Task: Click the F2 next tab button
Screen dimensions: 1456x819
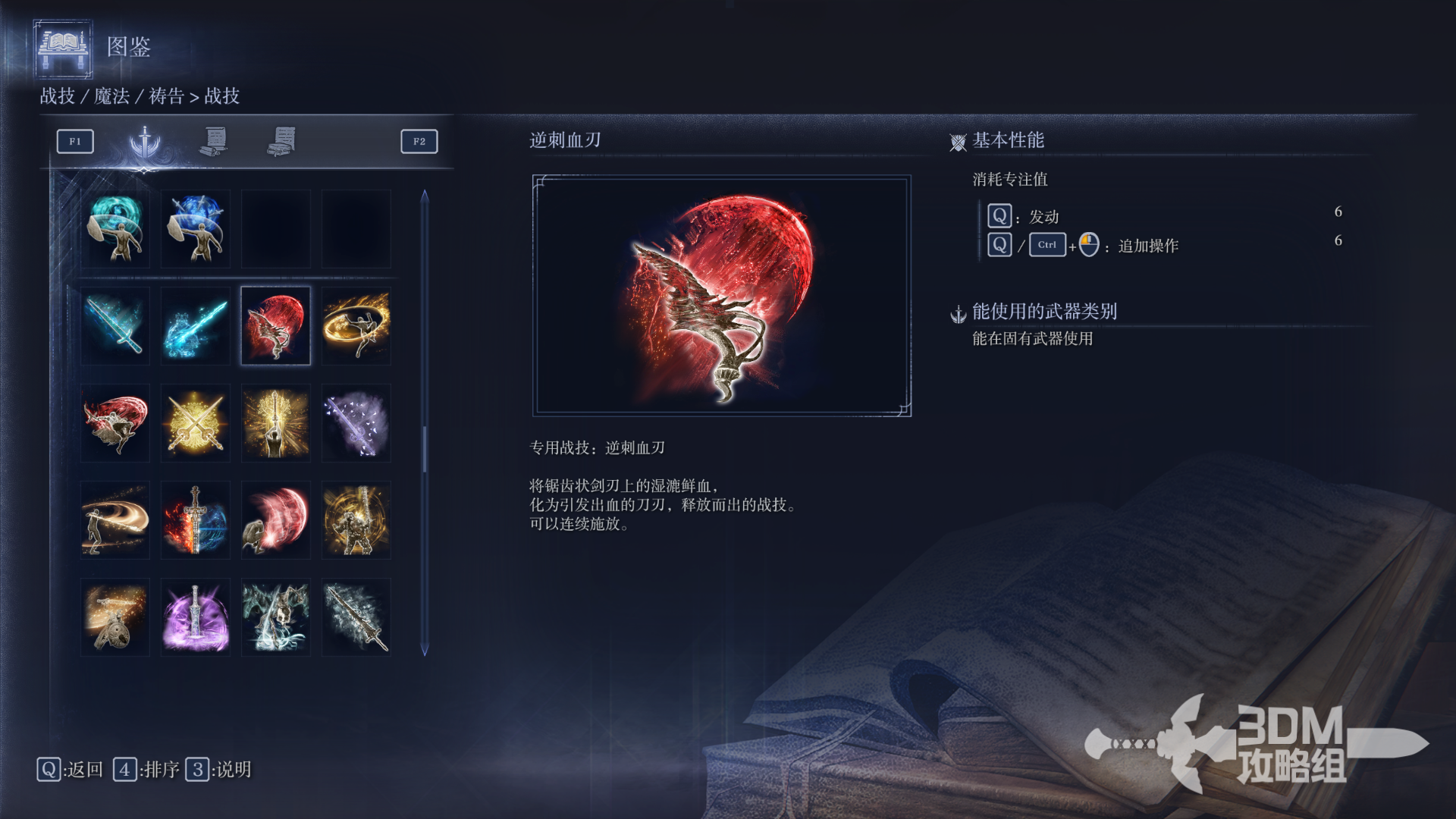Action: point(419,141)
